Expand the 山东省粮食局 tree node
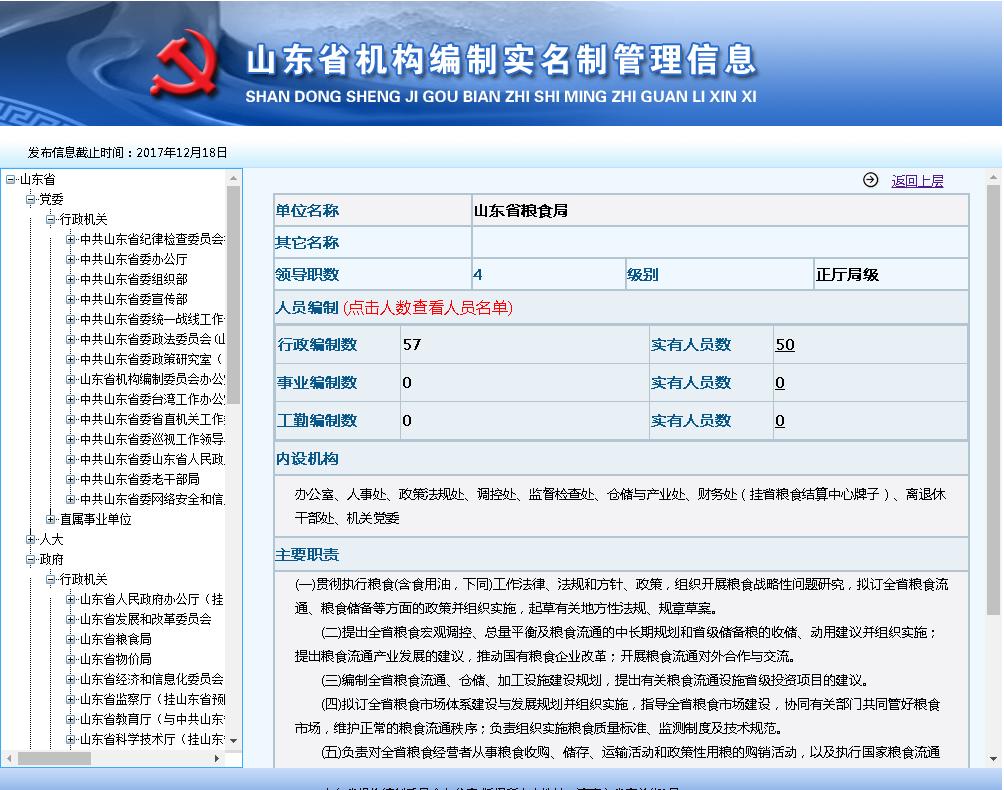Screen dimensions: 1004x790 [70, 640]
